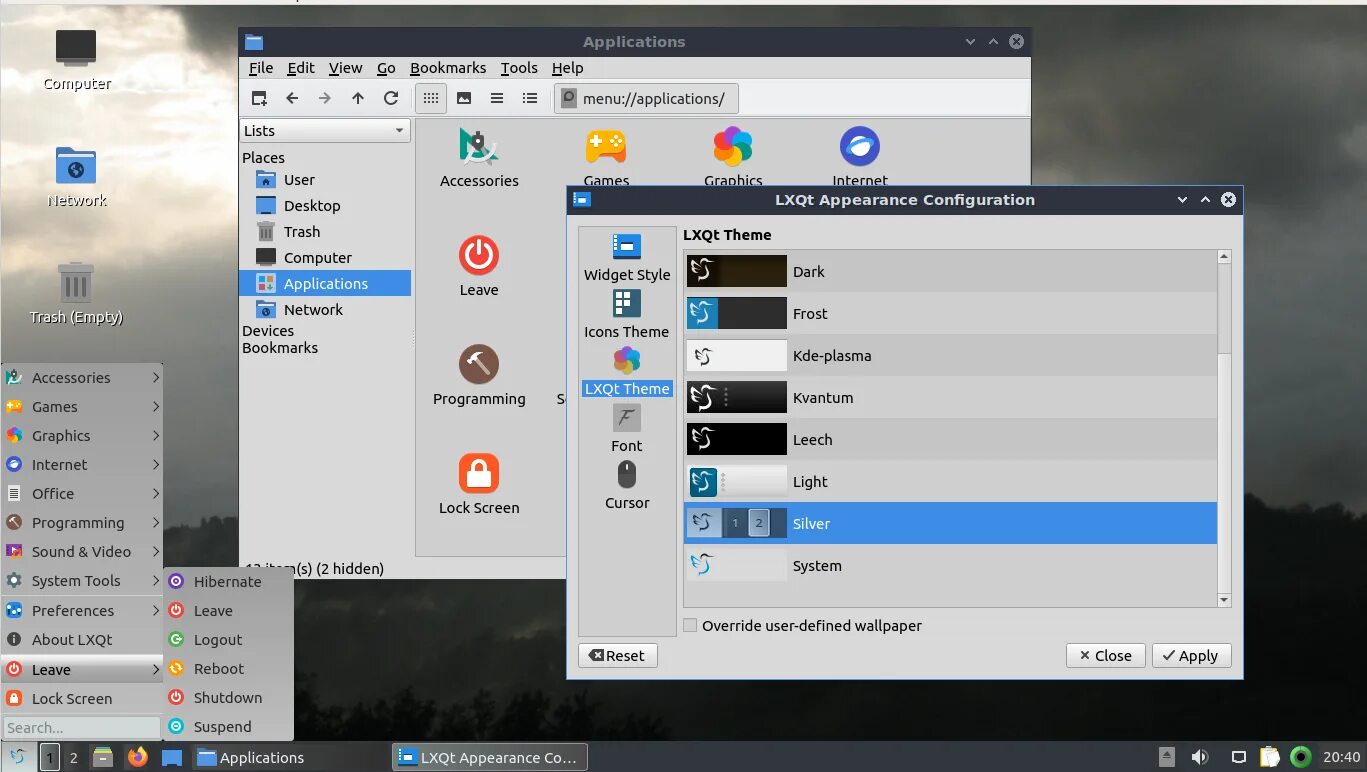1367x772 pixels.
Task: Select Cursor settings in appearance sidebar
Action: click(x=627, y=486)
